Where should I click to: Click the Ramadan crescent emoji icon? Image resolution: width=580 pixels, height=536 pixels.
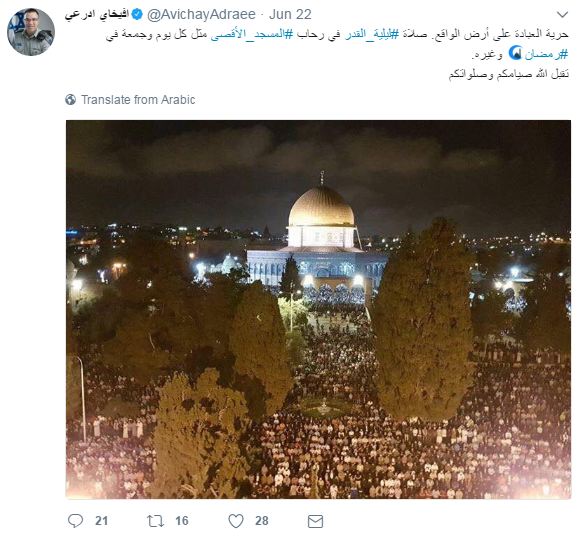[515, 53]
